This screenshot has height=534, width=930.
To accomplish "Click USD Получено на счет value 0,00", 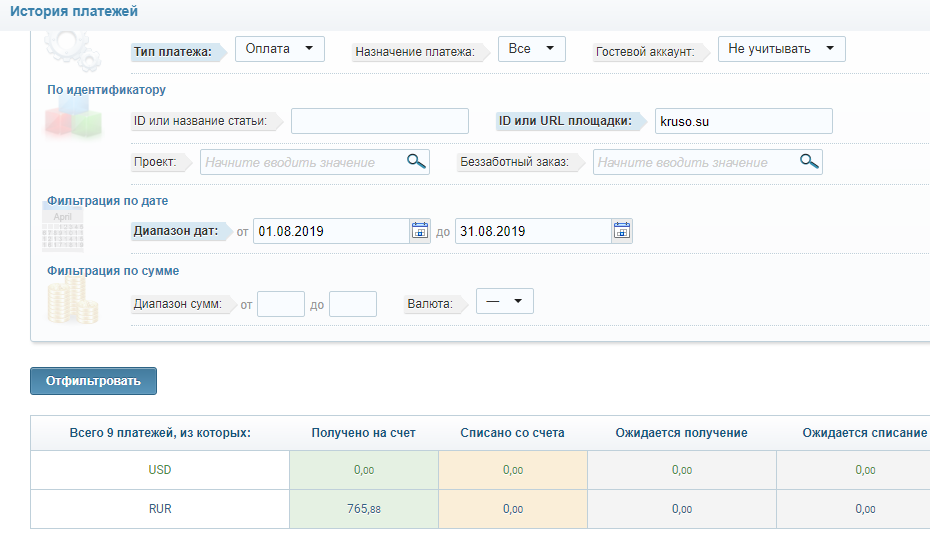I will coord(364,470).
